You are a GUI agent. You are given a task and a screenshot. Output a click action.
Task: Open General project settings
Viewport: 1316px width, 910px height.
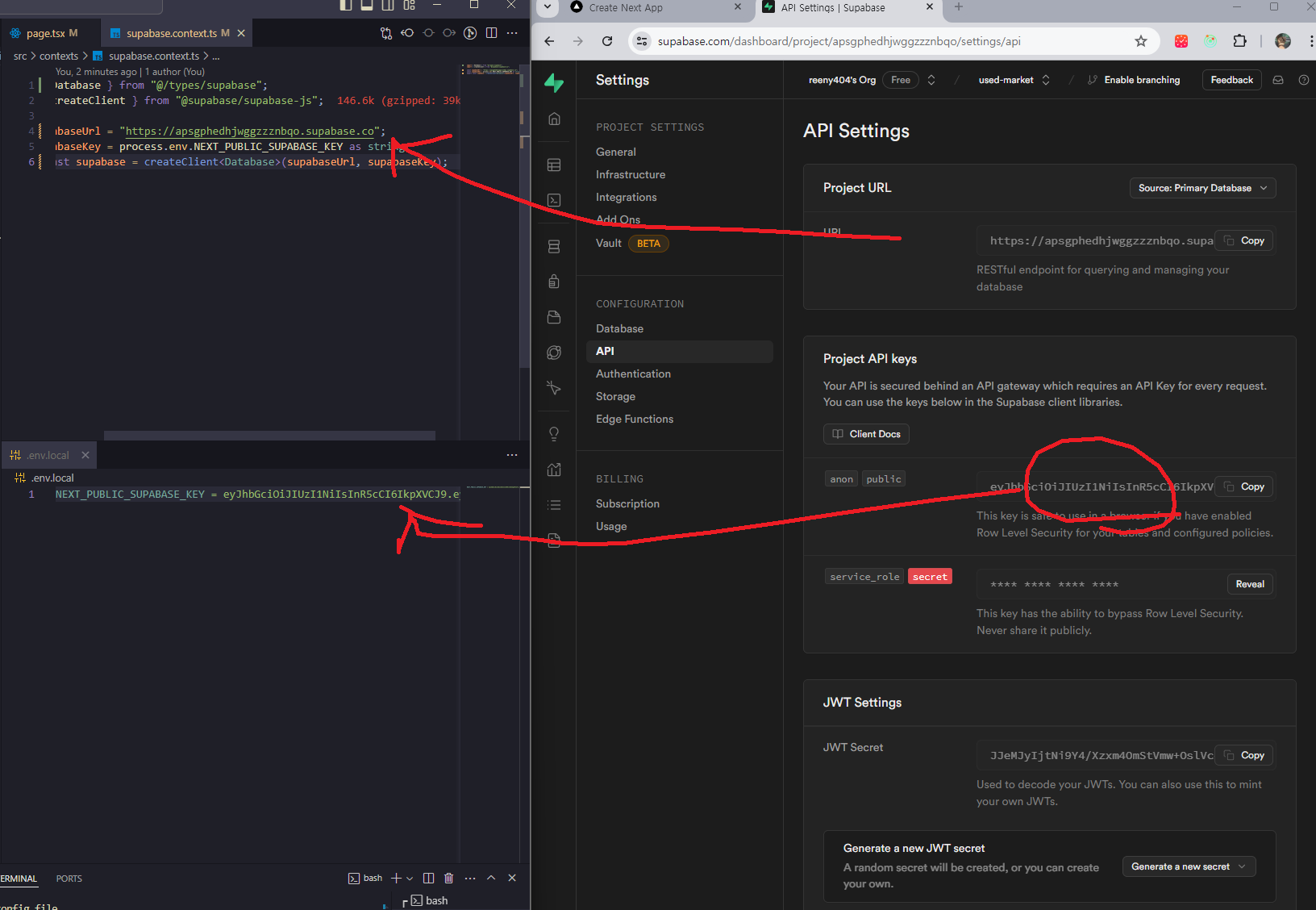616,152
